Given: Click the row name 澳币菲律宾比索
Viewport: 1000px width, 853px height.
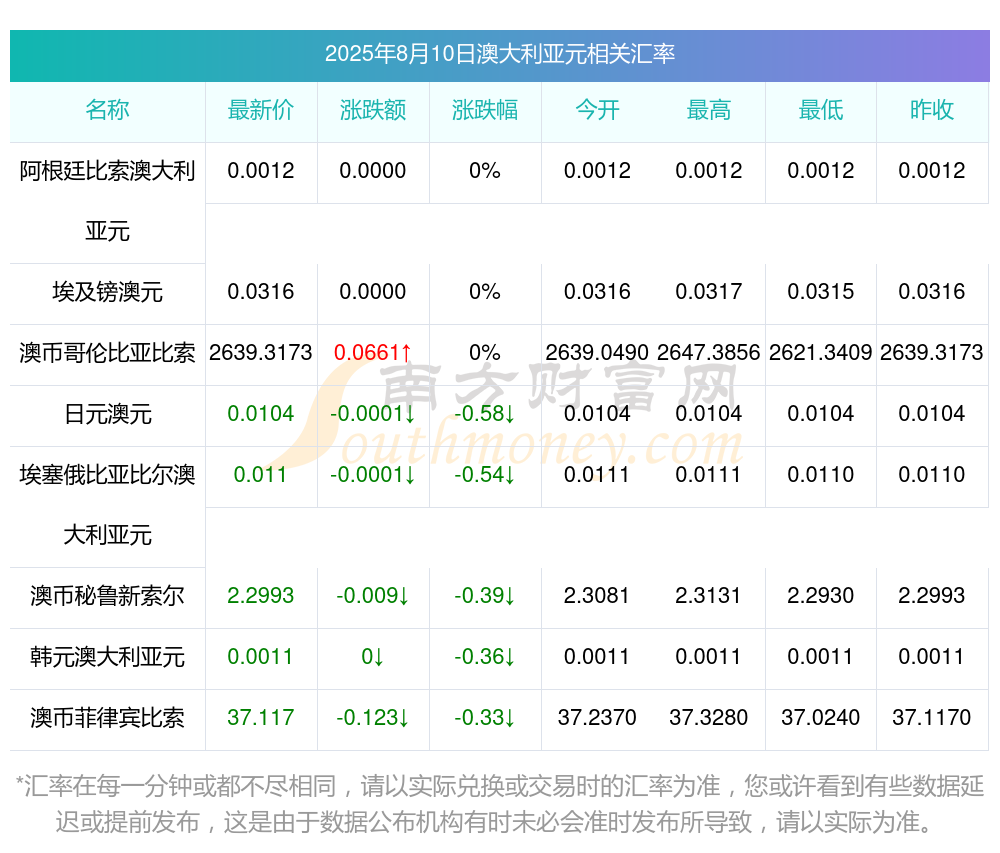Looking at the screenshot, I should click(107, 717).
